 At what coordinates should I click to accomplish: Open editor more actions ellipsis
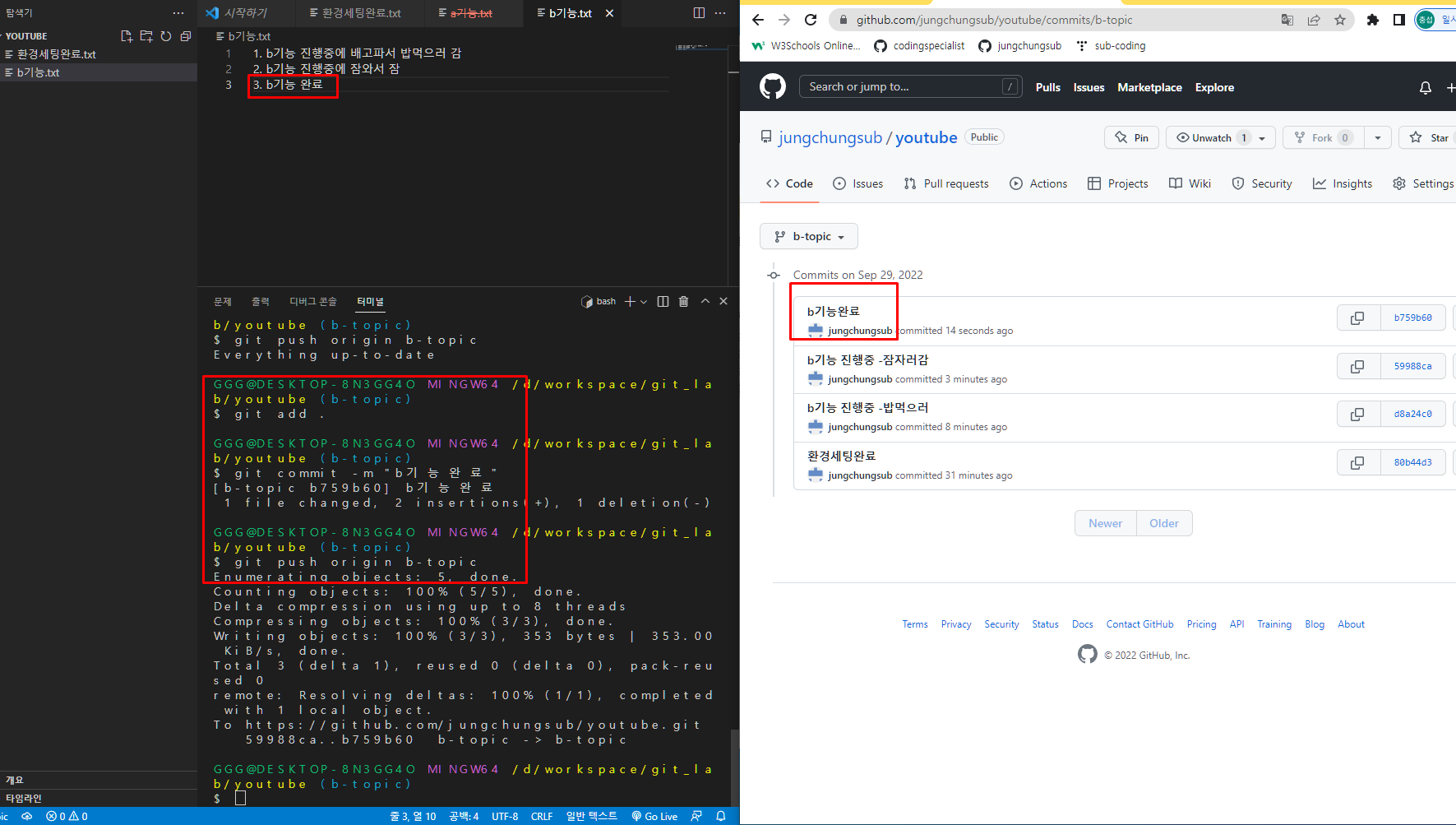[720, 13]
